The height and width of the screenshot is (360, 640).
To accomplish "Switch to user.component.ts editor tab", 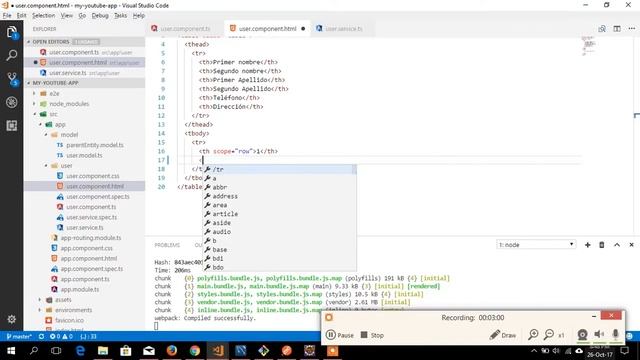I will pos(184,29).
